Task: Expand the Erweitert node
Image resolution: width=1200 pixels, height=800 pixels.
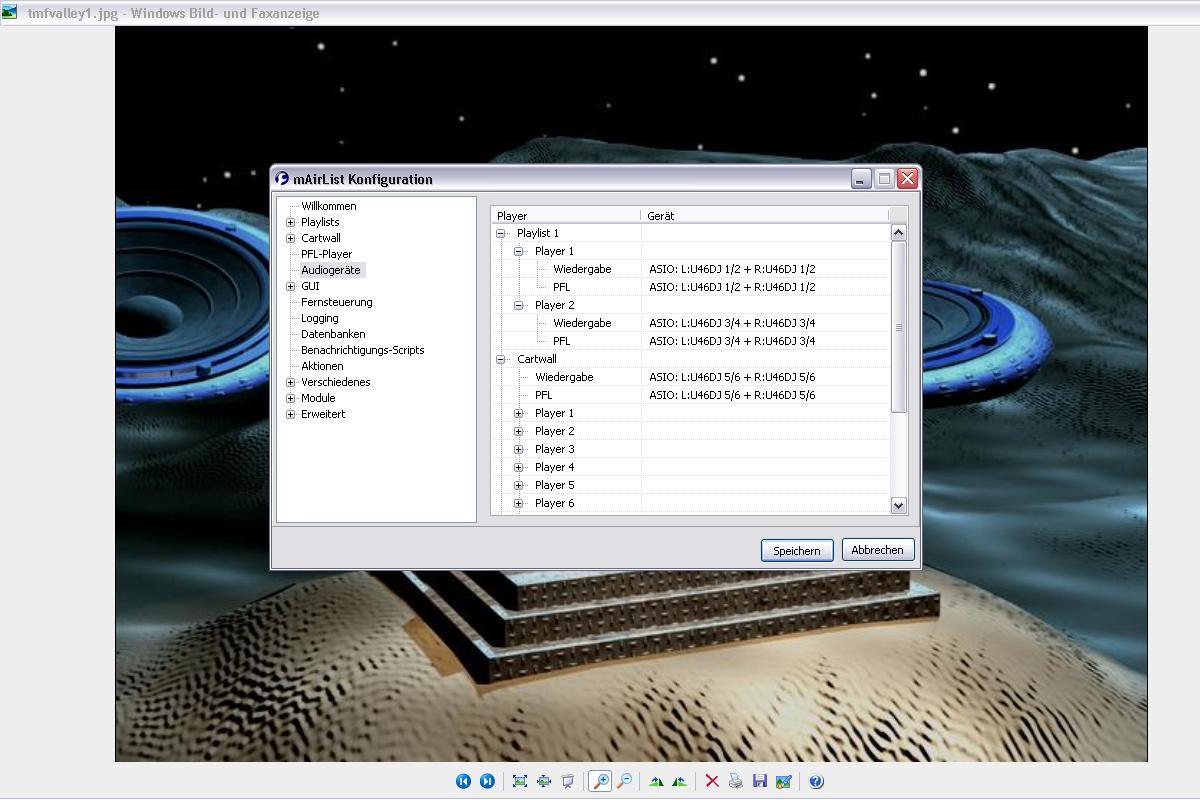Action: tap(290, 414)
